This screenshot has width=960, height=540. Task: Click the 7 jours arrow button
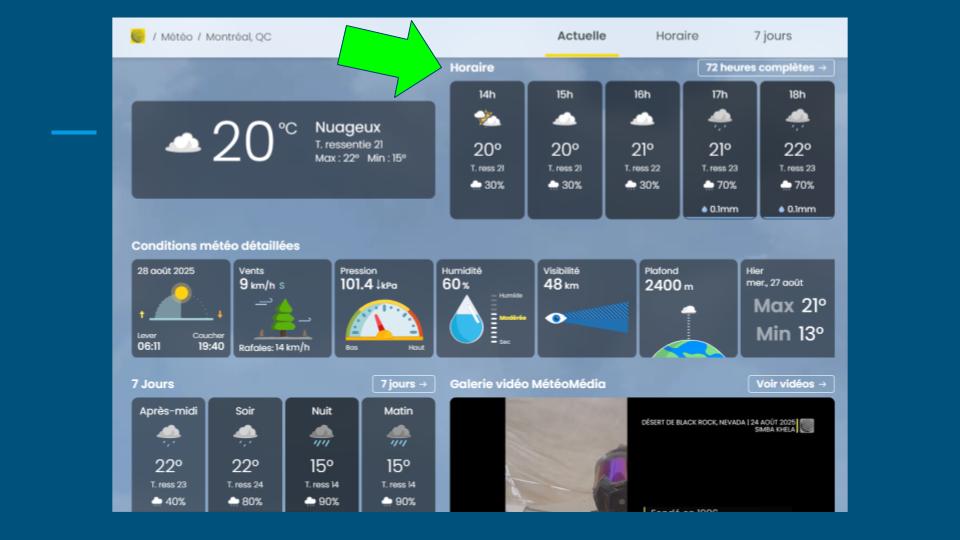(403, 384)
